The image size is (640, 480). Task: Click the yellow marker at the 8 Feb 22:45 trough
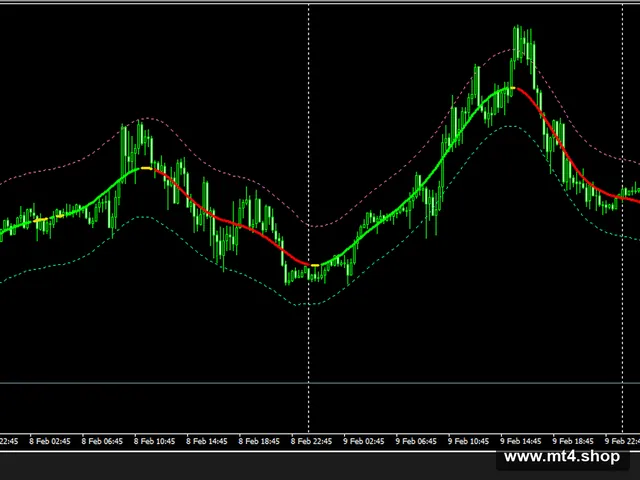(x=315, y=265)
